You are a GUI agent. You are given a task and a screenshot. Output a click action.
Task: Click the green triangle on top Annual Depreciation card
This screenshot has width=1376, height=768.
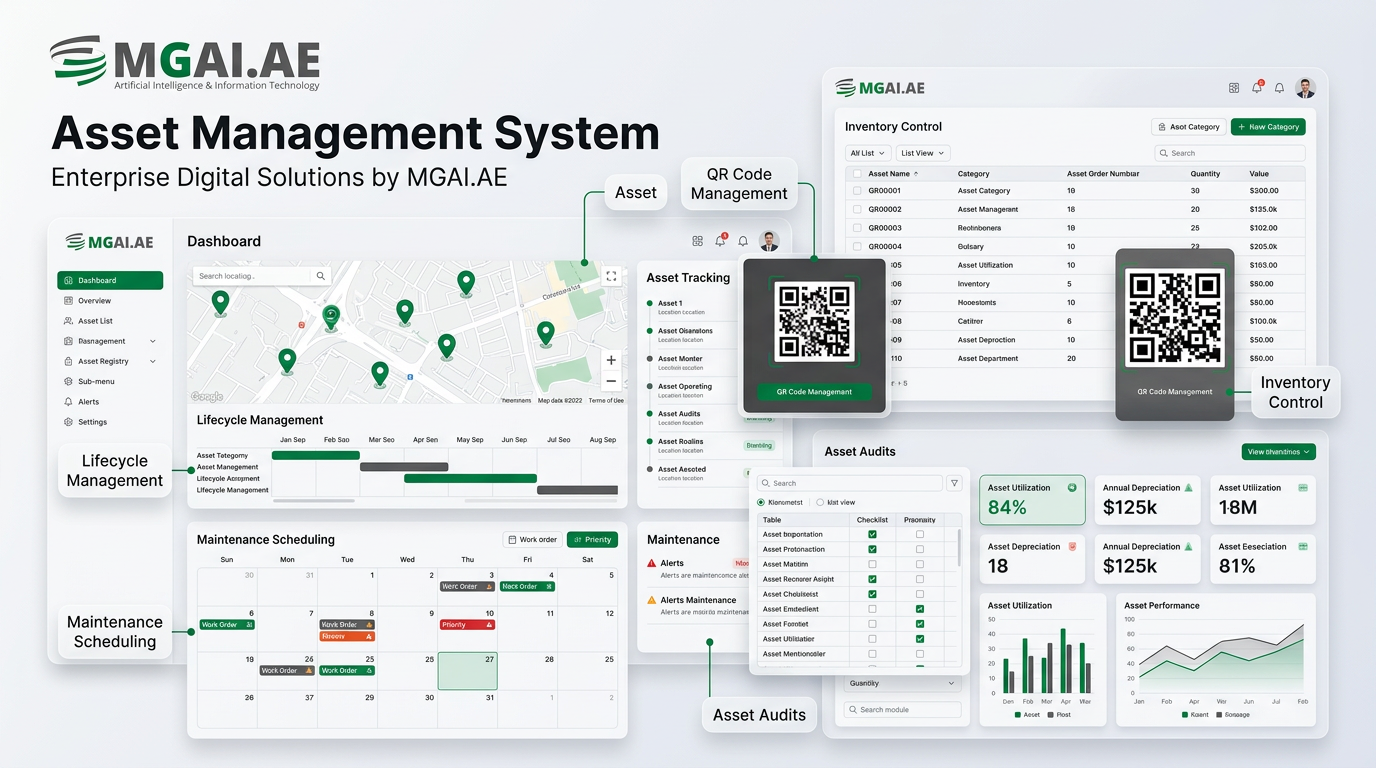(1188, 488)
